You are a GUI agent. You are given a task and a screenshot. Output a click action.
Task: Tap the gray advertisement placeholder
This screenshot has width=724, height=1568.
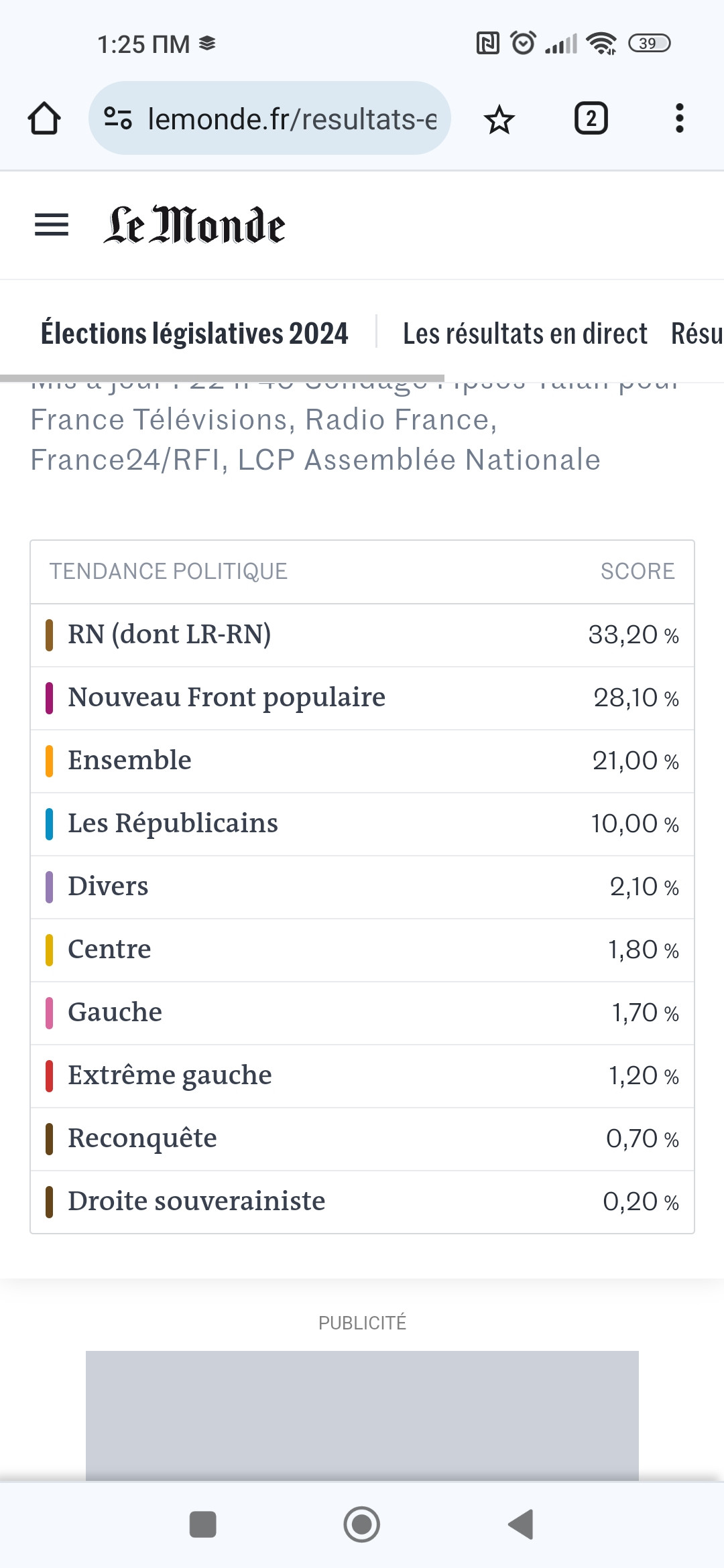[x=362, y=1415]
